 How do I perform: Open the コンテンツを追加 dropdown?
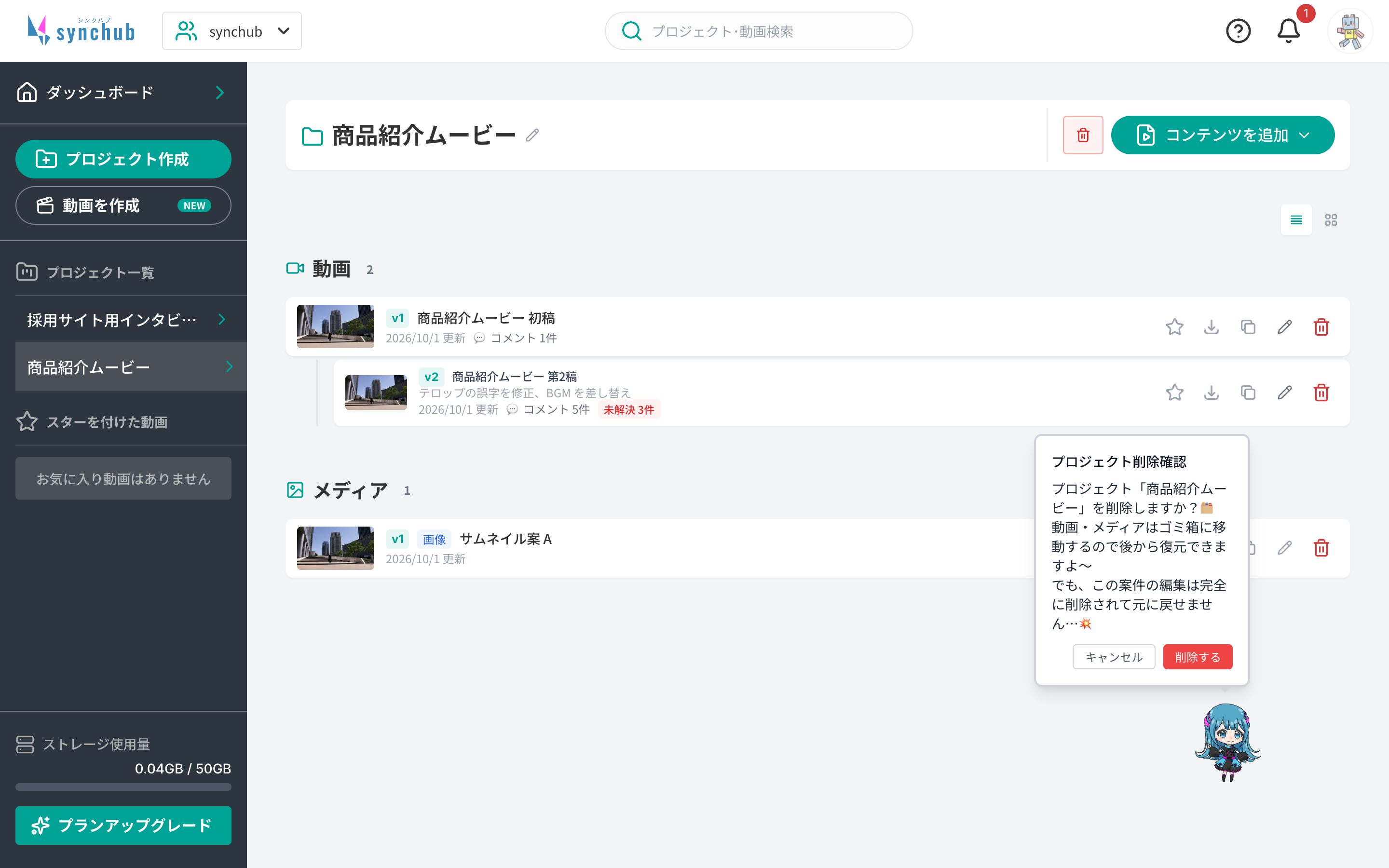1223,136
